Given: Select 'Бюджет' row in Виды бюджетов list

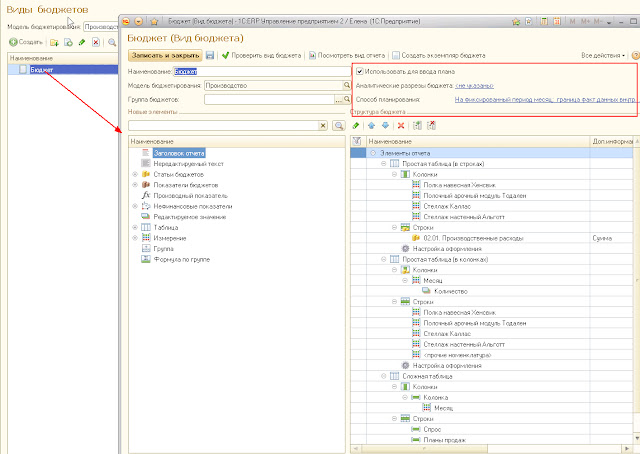Looking at the screenshot, I should coord(63,70).
